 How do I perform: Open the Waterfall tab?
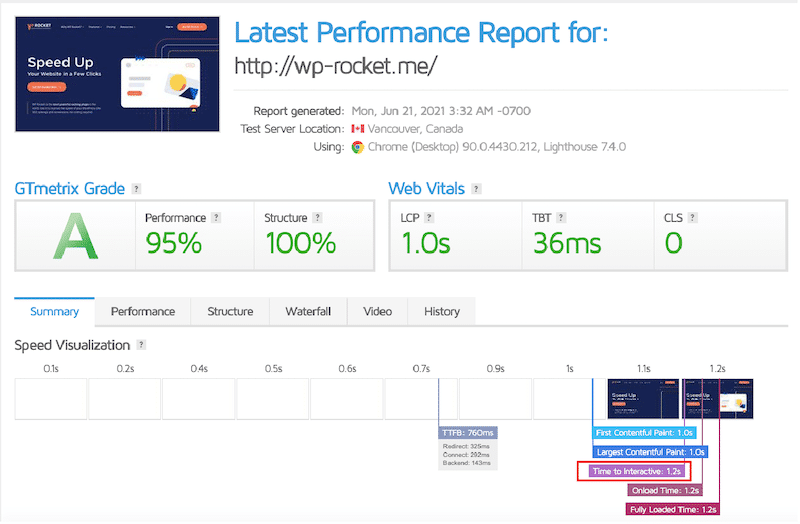[308, 312]
